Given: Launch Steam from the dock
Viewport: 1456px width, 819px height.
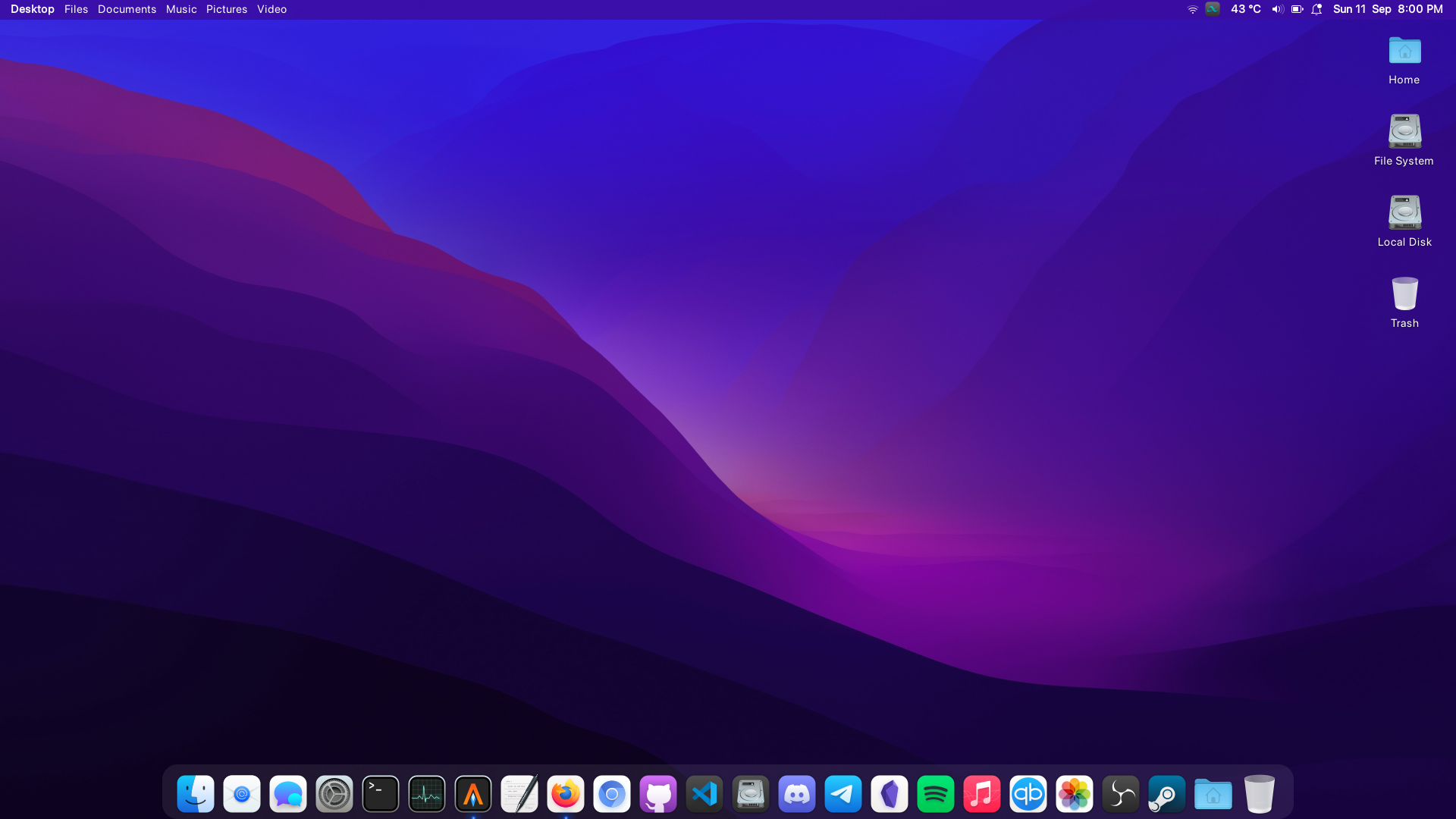Looking at the screenshot, I should pos(1166,794).
